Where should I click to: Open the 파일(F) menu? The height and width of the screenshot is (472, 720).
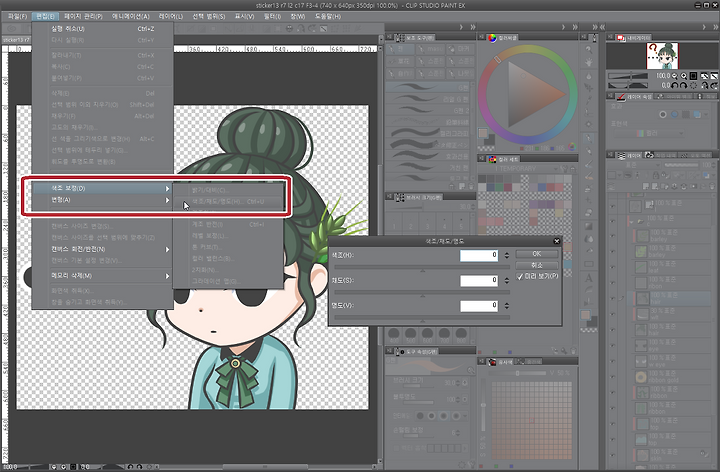pos(17,16)
